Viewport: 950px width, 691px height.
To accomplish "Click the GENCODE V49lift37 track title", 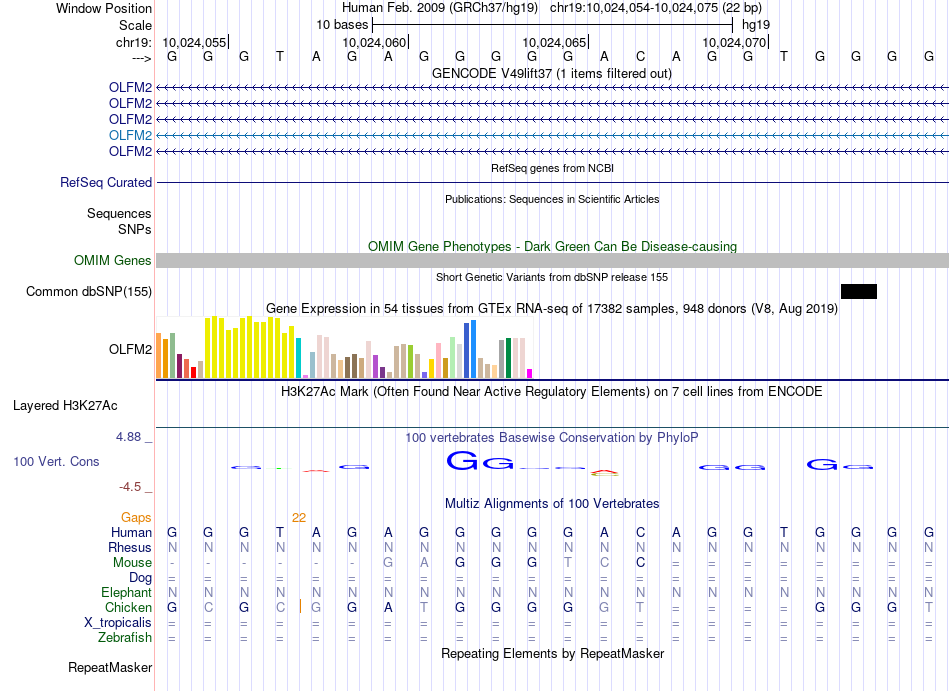I will click(552, 73).
